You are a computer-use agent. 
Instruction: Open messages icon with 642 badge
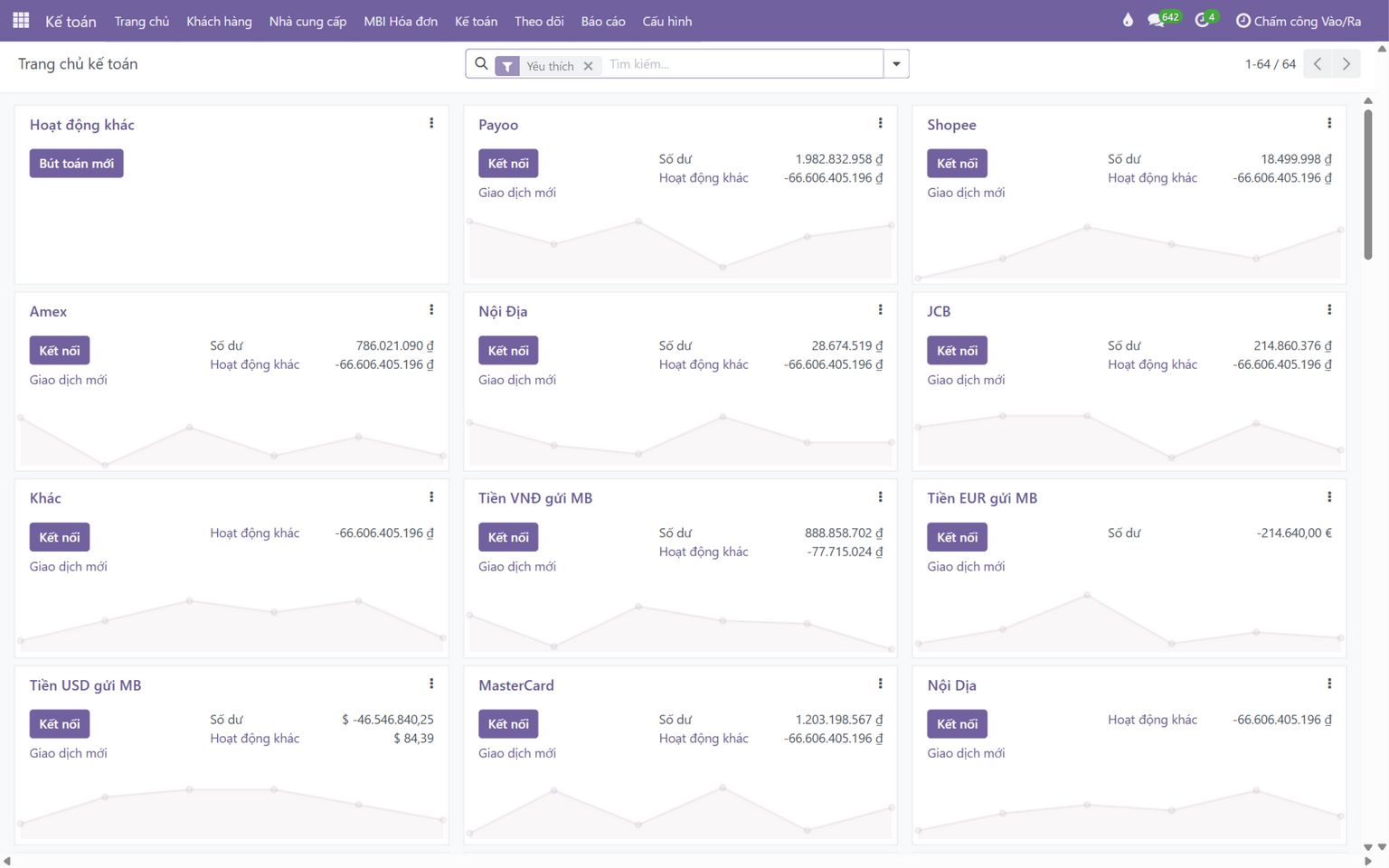pos(1163,19)
